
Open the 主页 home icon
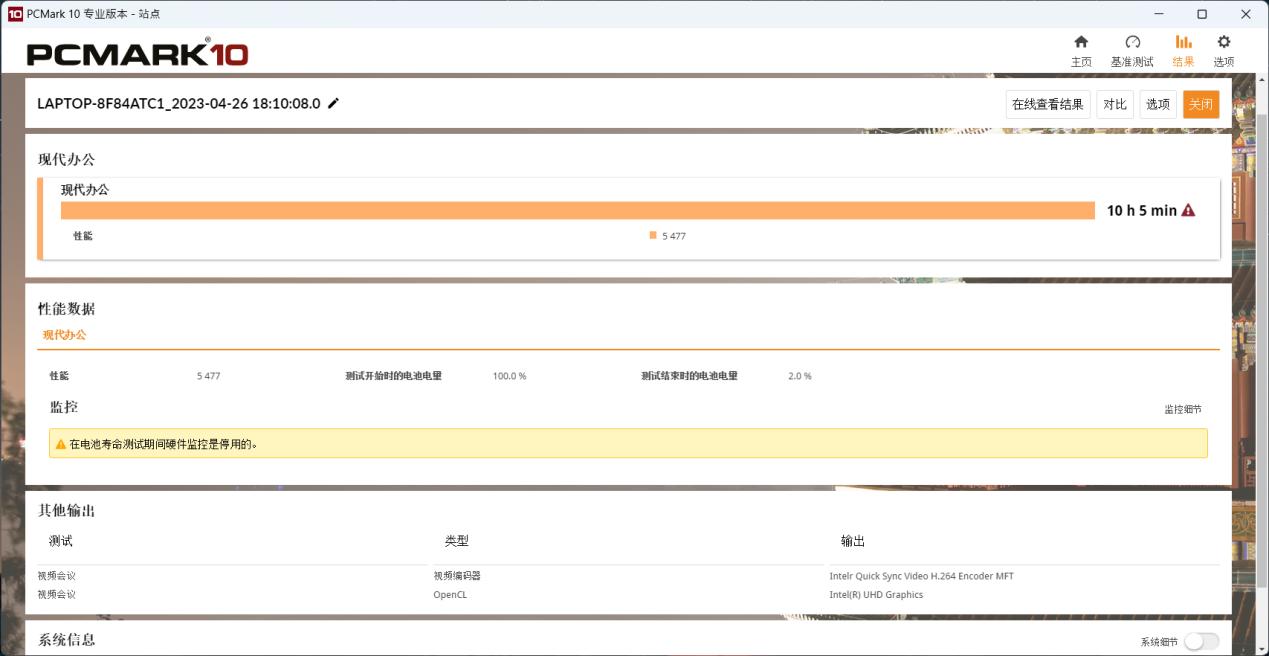click(x=1081, y=42)
